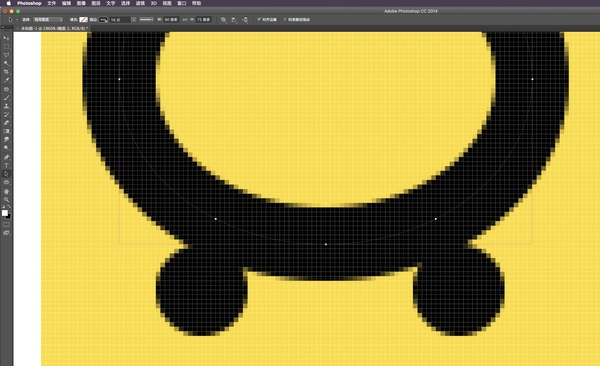The height and width of the screenshot is (366, 600).
Task: Select the Type tool
Action: [7, 166]
